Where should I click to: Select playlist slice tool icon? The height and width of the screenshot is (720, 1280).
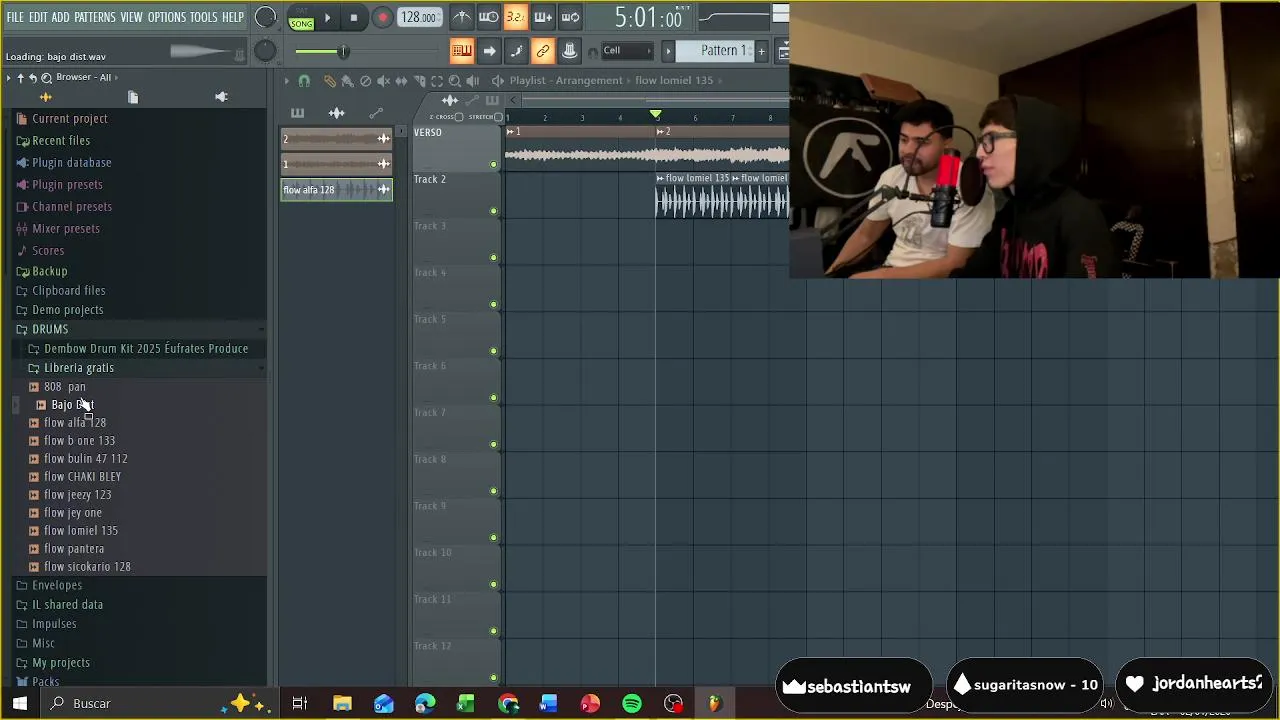(419, 80)
